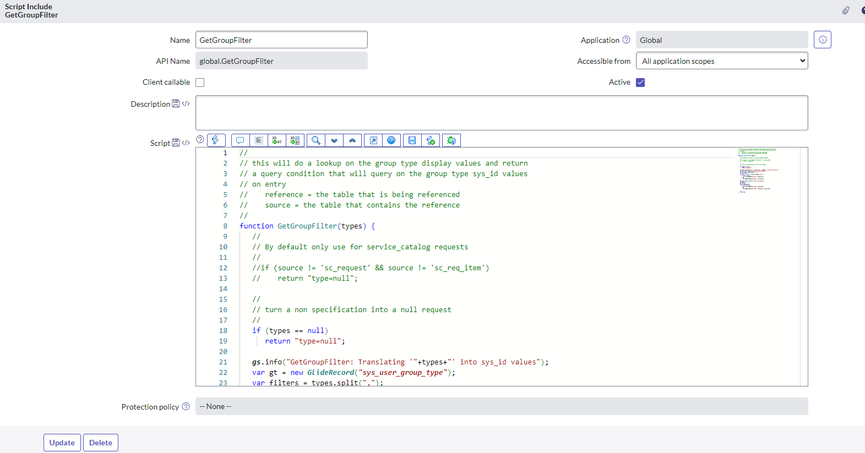The image size is (865, 453).
Task: Click line 21 gs.info statement
Action: 401,362
